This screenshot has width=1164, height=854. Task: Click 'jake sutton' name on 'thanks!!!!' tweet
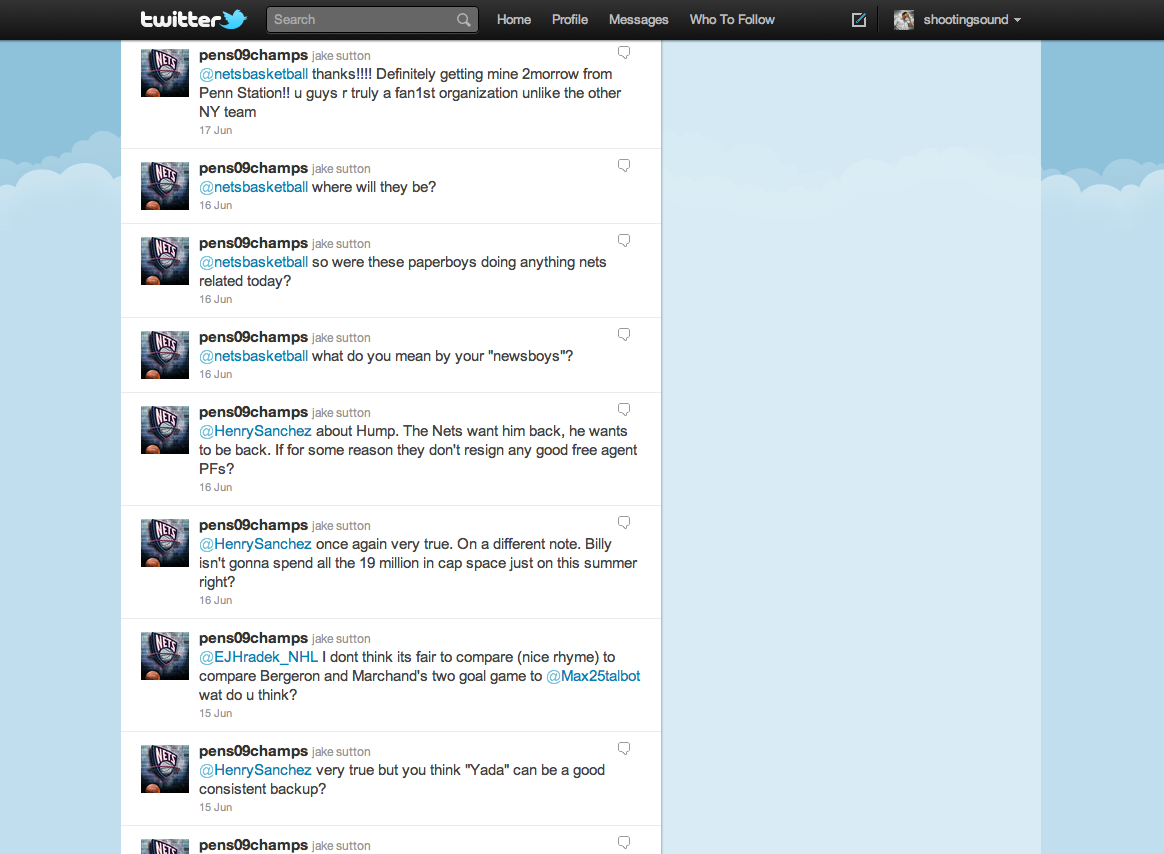pos(341,56)
